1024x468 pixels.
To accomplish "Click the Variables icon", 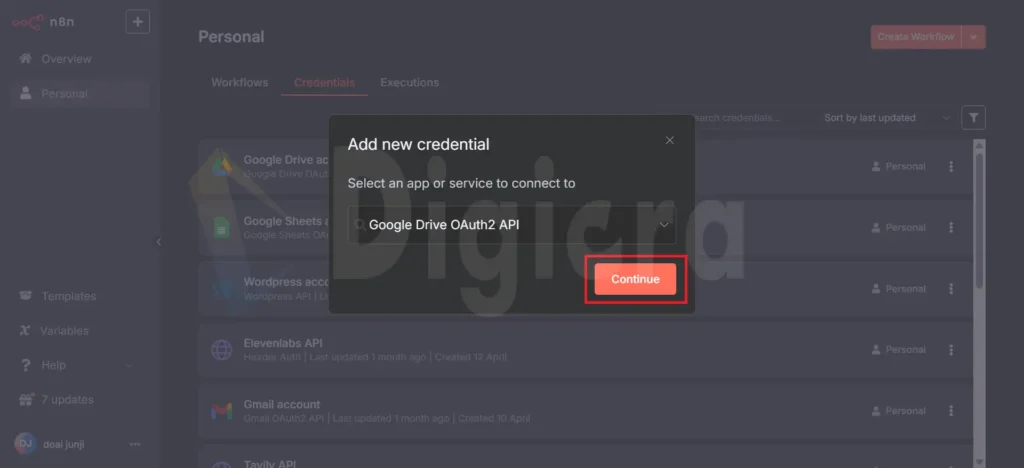I will pyautogui.click(x=25, y=331).
